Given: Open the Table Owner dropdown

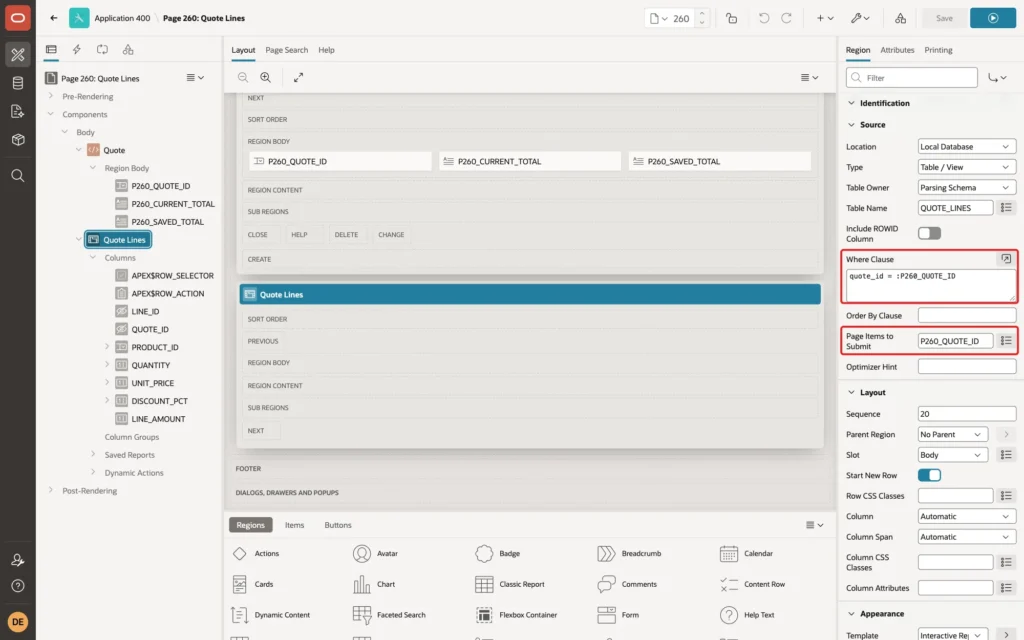Looking at the screenshot, I should tap(967, 187).
